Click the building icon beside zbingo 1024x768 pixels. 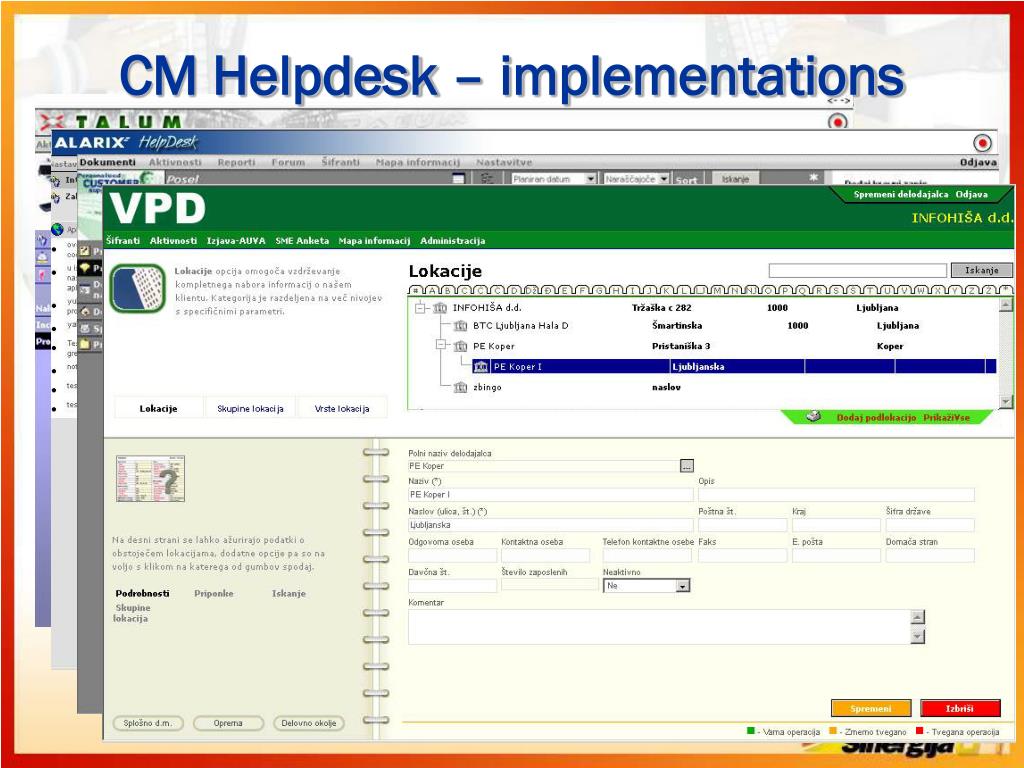click(460, 387)
